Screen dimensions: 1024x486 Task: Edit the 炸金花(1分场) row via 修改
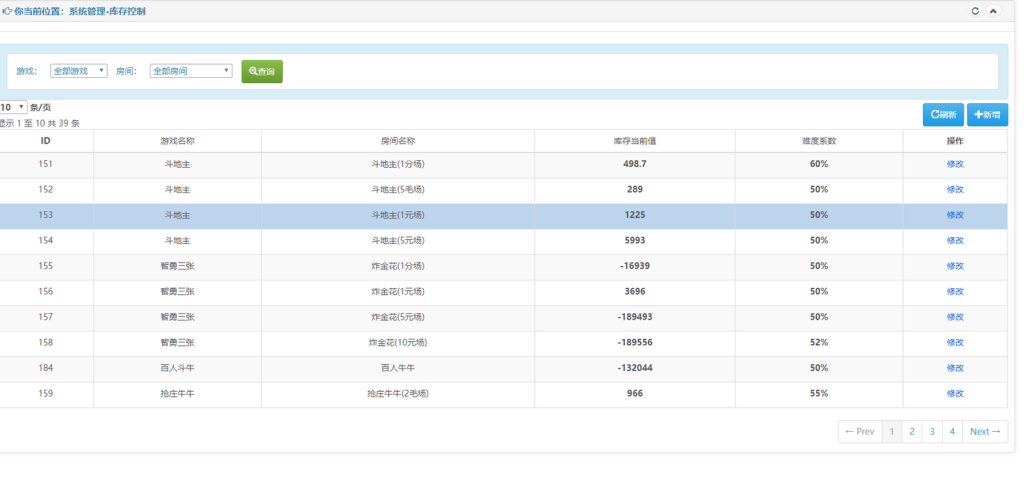pos(955,266)
